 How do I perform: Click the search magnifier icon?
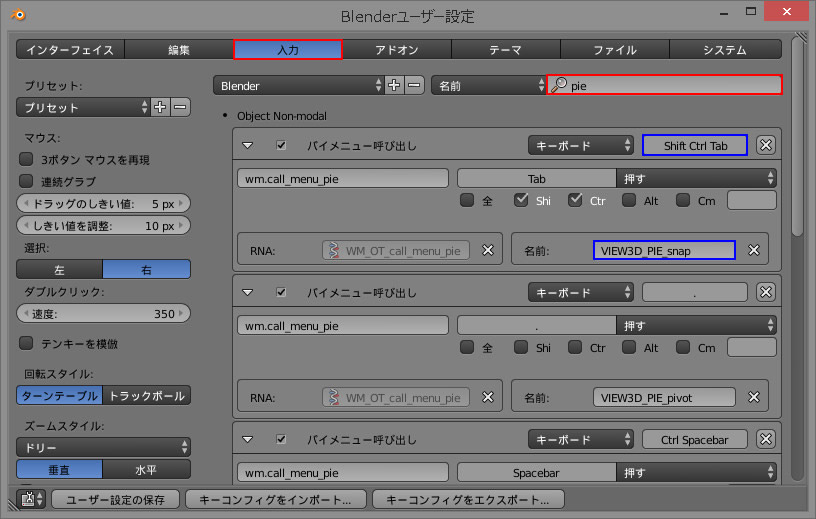pos(559,85)
